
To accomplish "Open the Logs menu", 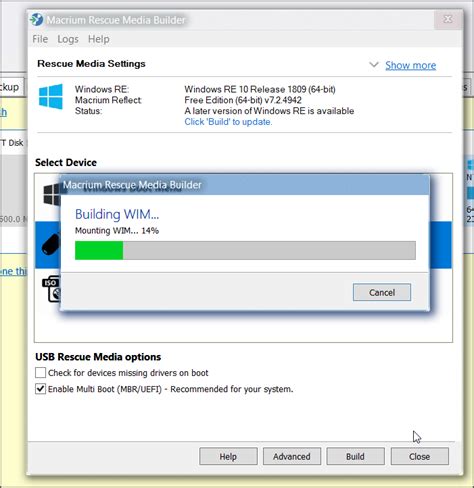I will click(x=68, y=39).
